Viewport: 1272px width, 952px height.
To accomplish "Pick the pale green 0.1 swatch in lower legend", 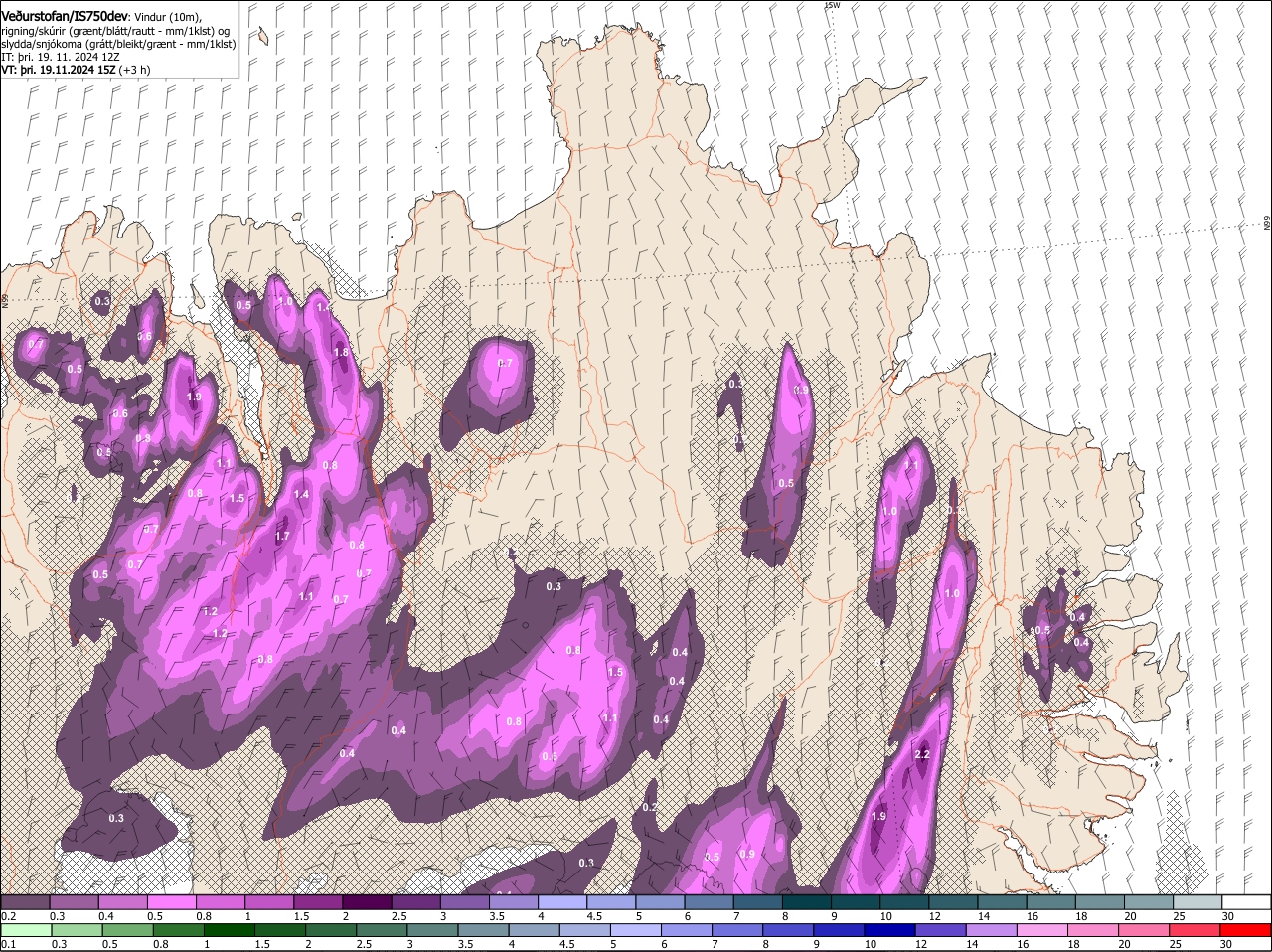I will point(25,930).
